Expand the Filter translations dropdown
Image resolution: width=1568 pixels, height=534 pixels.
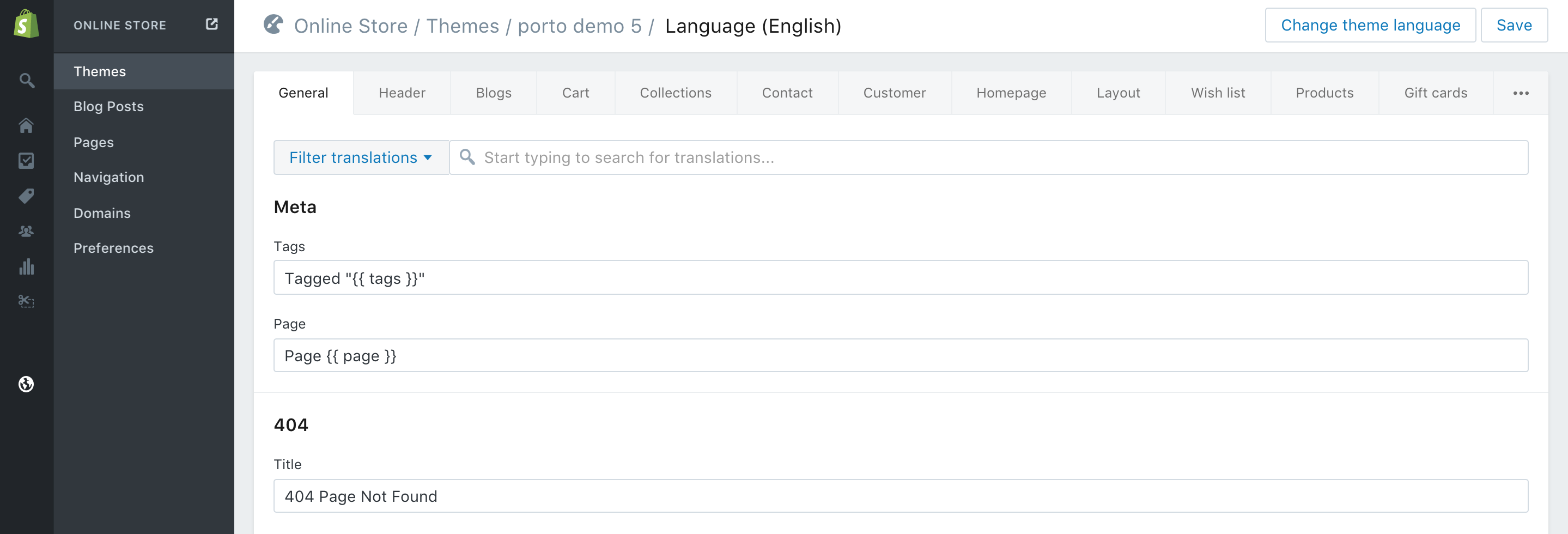361,157
